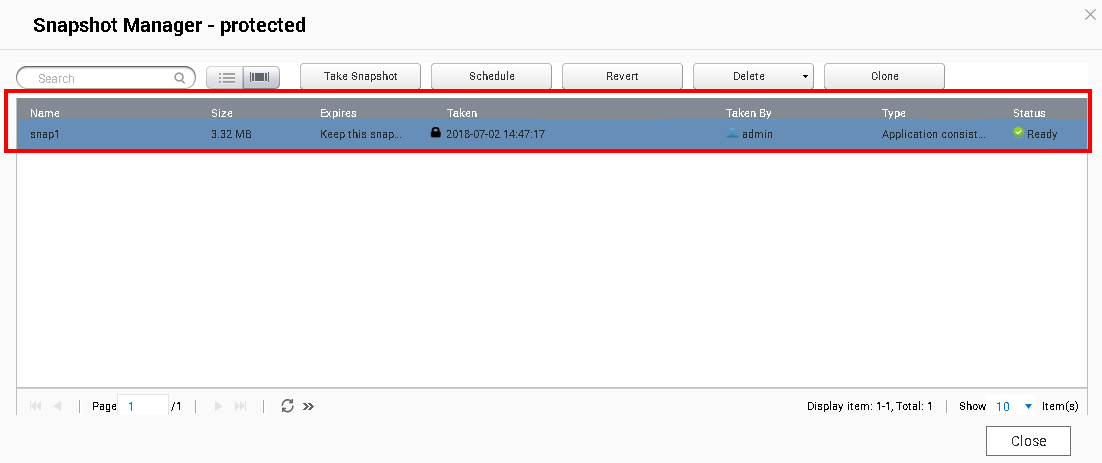
Task: Click the Search snapshots field
Action: point(100,78)
